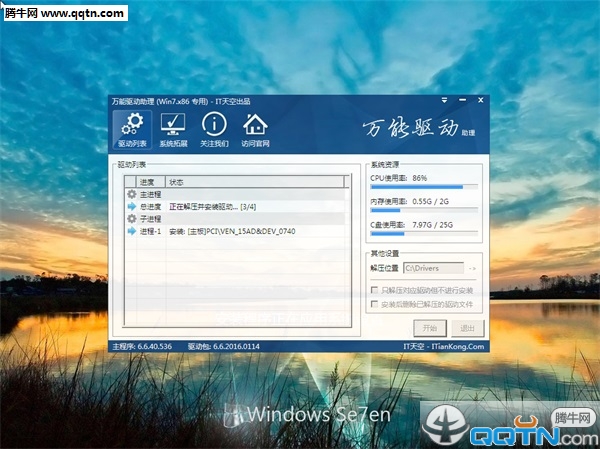Click the arrow icon beside 进程-1

click(132, 231)
